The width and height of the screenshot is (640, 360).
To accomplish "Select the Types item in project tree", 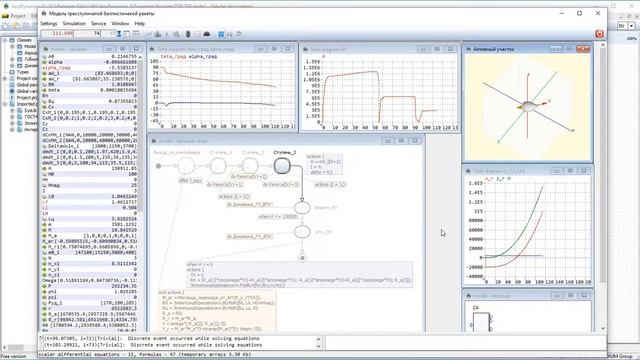I will (22, 72).
